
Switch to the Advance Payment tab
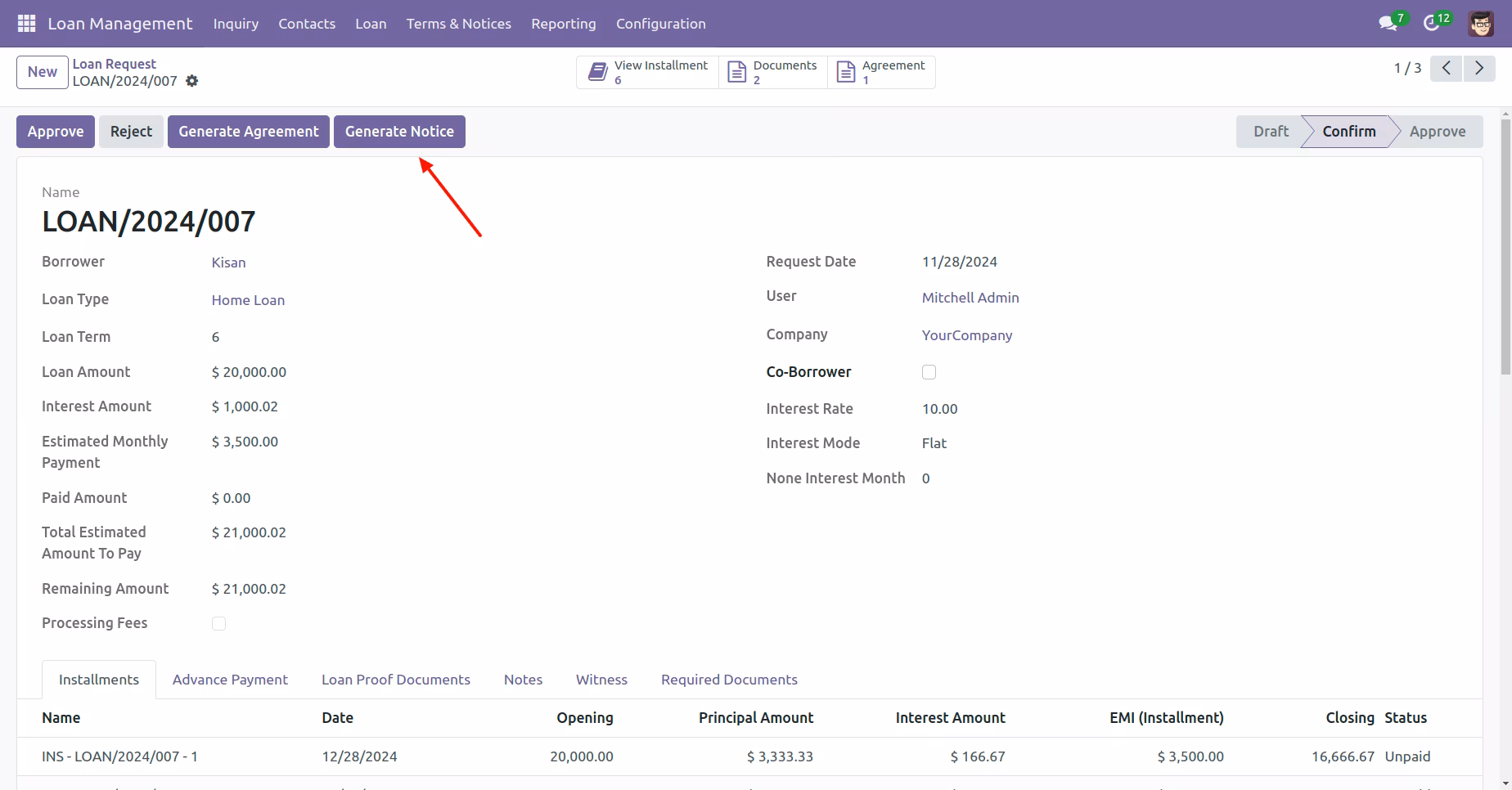click(x=230, y=680)
